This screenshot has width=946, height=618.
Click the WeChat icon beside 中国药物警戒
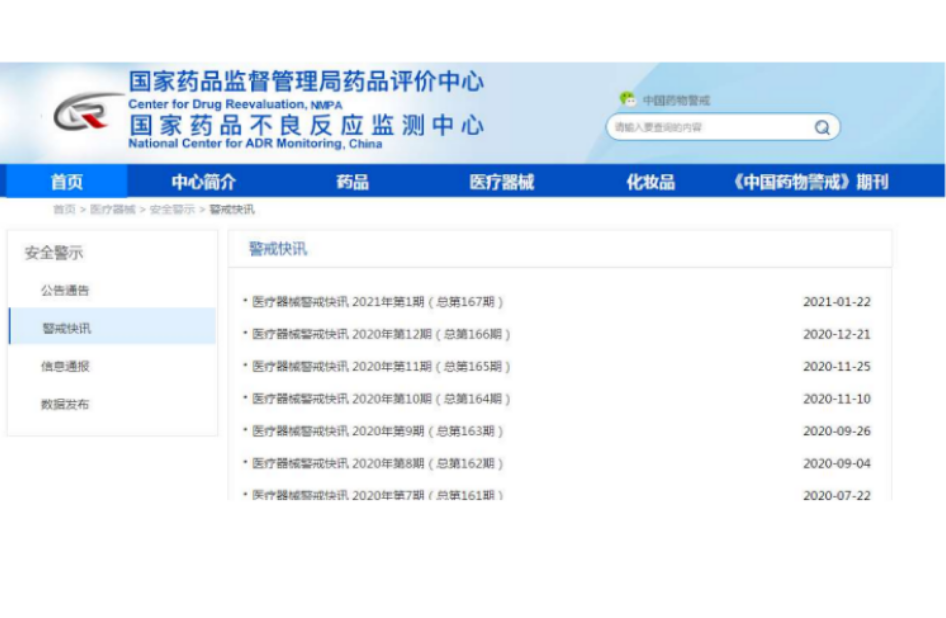tap(627, 99)
